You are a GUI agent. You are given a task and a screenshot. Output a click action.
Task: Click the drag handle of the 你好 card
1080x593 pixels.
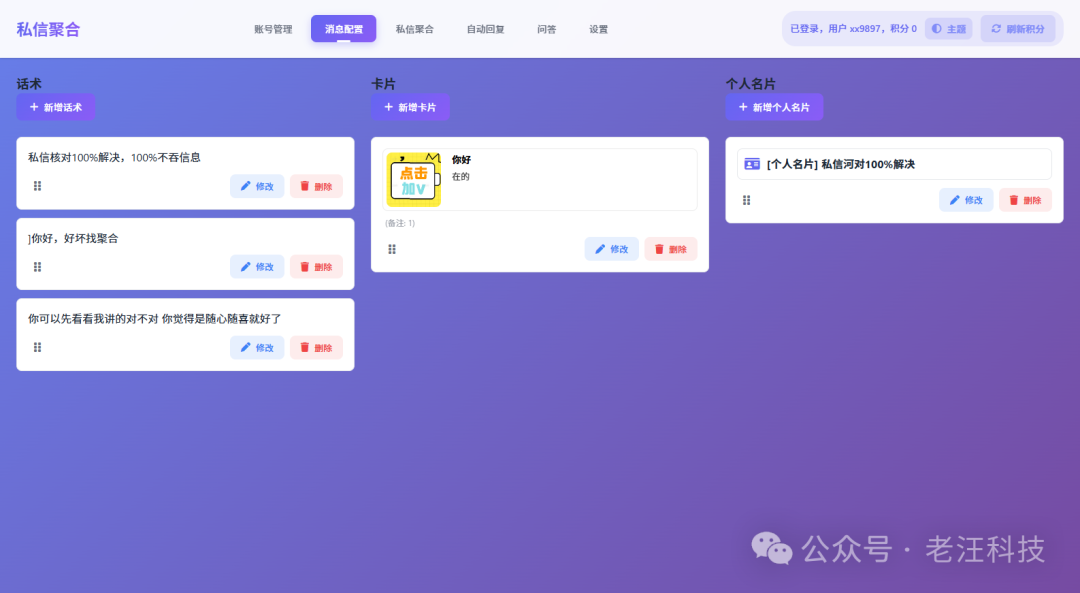[x=392, y=249]
